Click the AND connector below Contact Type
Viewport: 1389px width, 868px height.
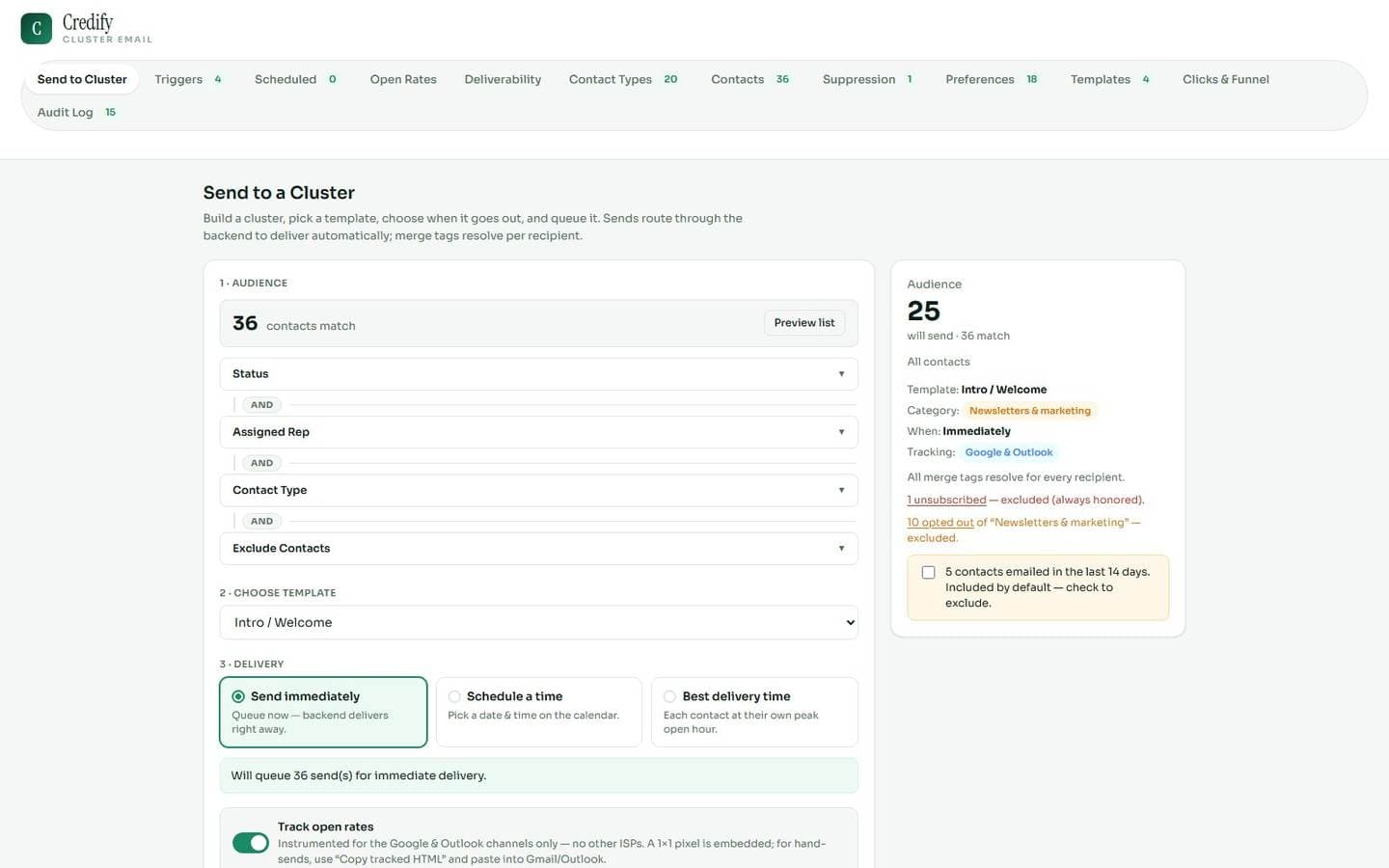point(261,521)
